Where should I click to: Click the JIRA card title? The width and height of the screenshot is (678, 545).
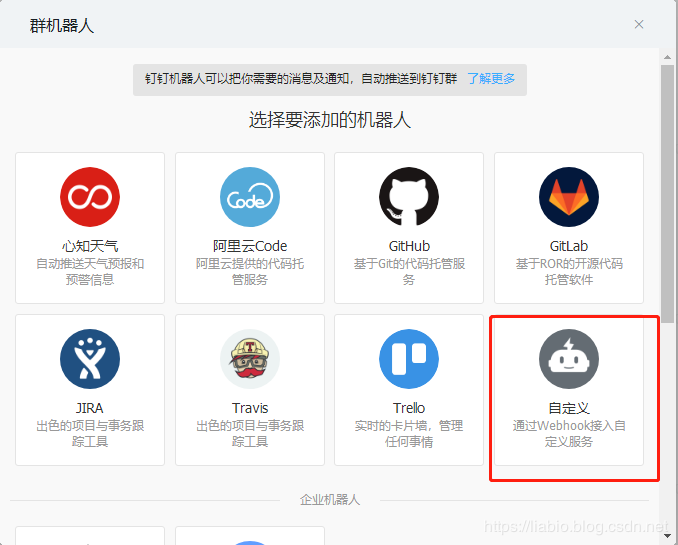pyautogui.click(x=90, y=408)
